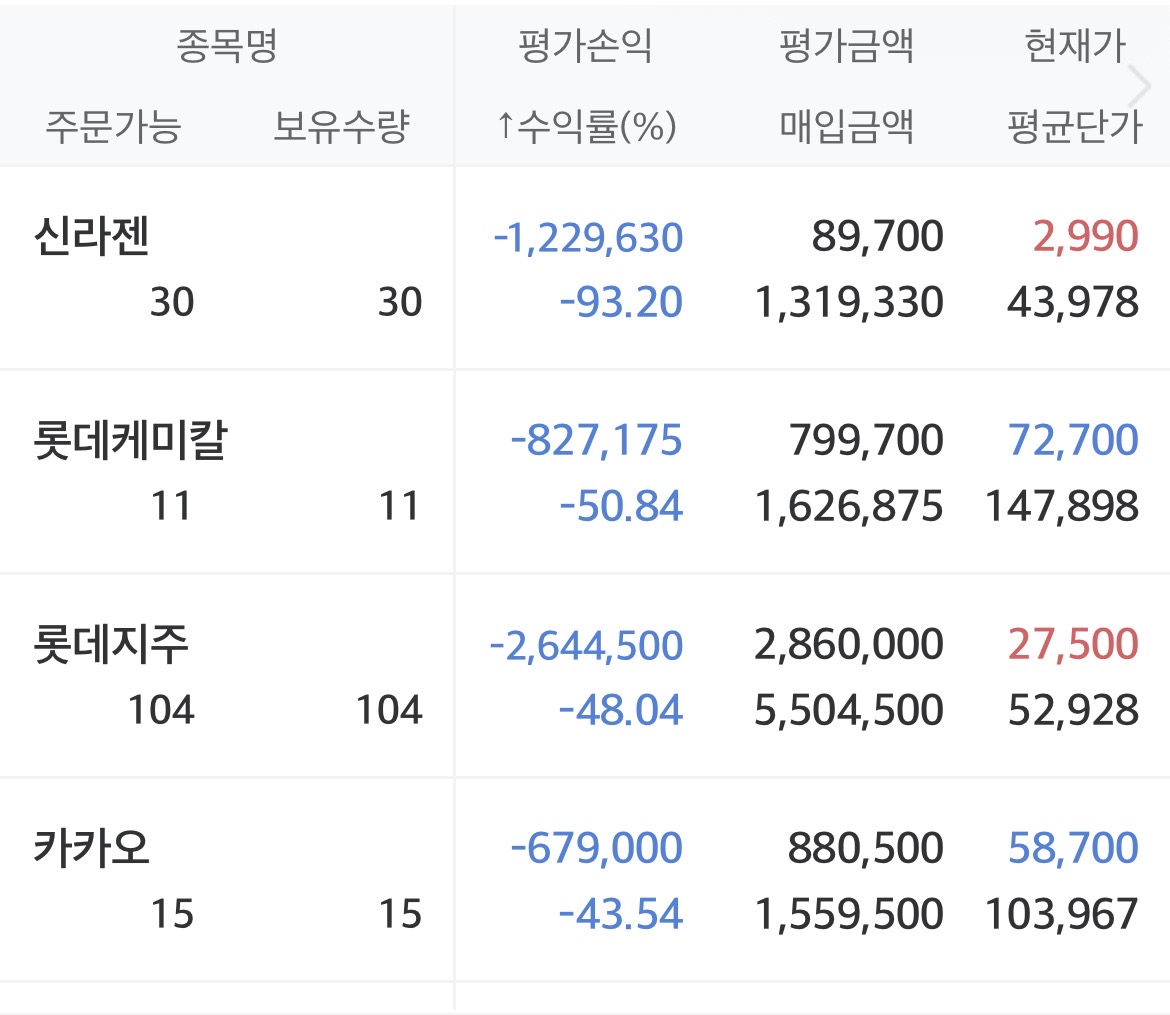Tap the 매입금액 column header
The height and width of the screenshot is (1015, 1170).
(846, 127)
